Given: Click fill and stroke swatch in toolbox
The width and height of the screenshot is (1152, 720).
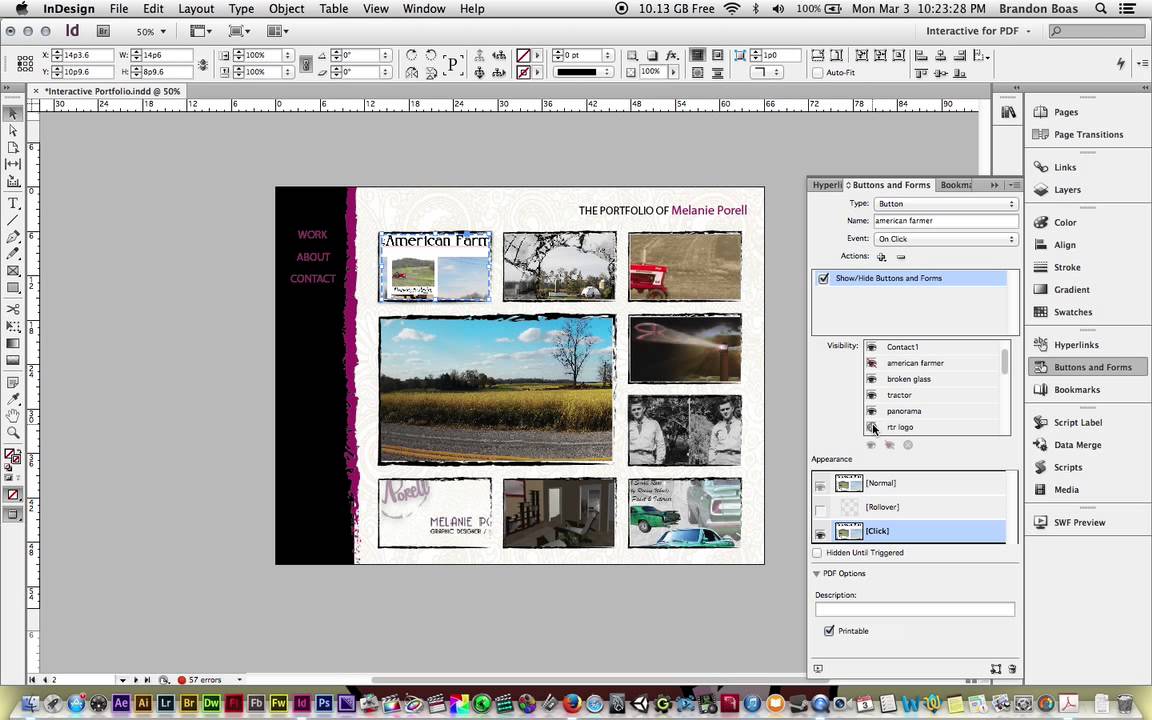Looking at the screenshot, I should point(12,458).
